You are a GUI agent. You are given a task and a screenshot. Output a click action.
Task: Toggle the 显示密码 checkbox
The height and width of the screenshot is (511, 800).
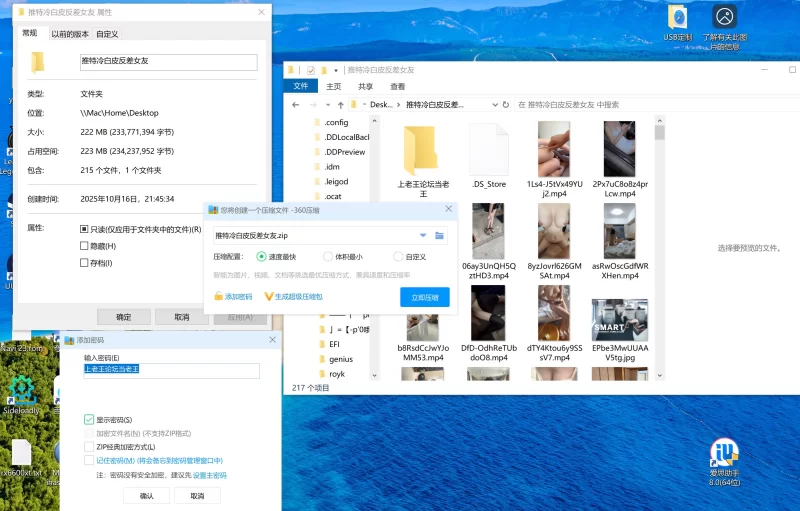pyautogui.click(x=89, y=420)
